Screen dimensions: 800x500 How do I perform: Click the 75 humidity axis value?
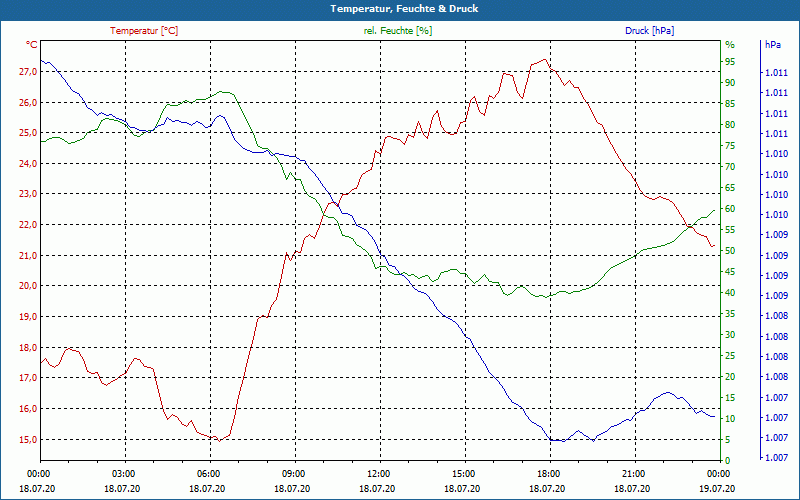pyautogui.click(x=730, y=146)
